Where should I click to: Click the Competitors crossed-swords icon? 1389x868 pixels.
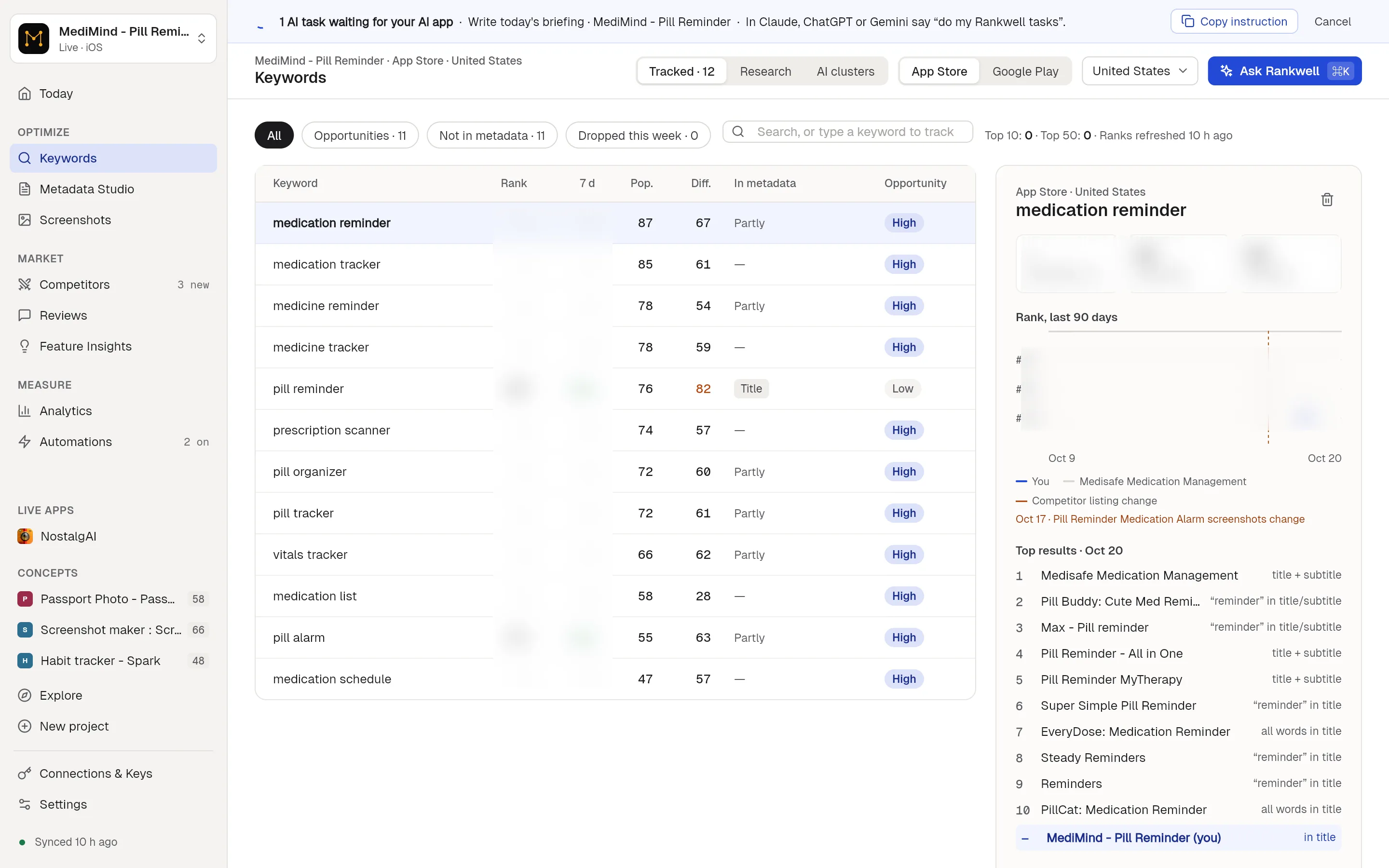click(x=25, y=284)
